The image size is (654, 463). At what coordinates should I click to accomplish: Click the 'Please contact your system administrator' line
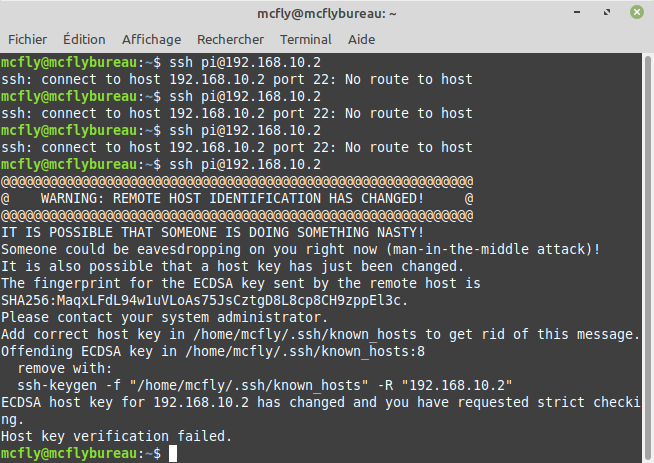coord(164,317)
